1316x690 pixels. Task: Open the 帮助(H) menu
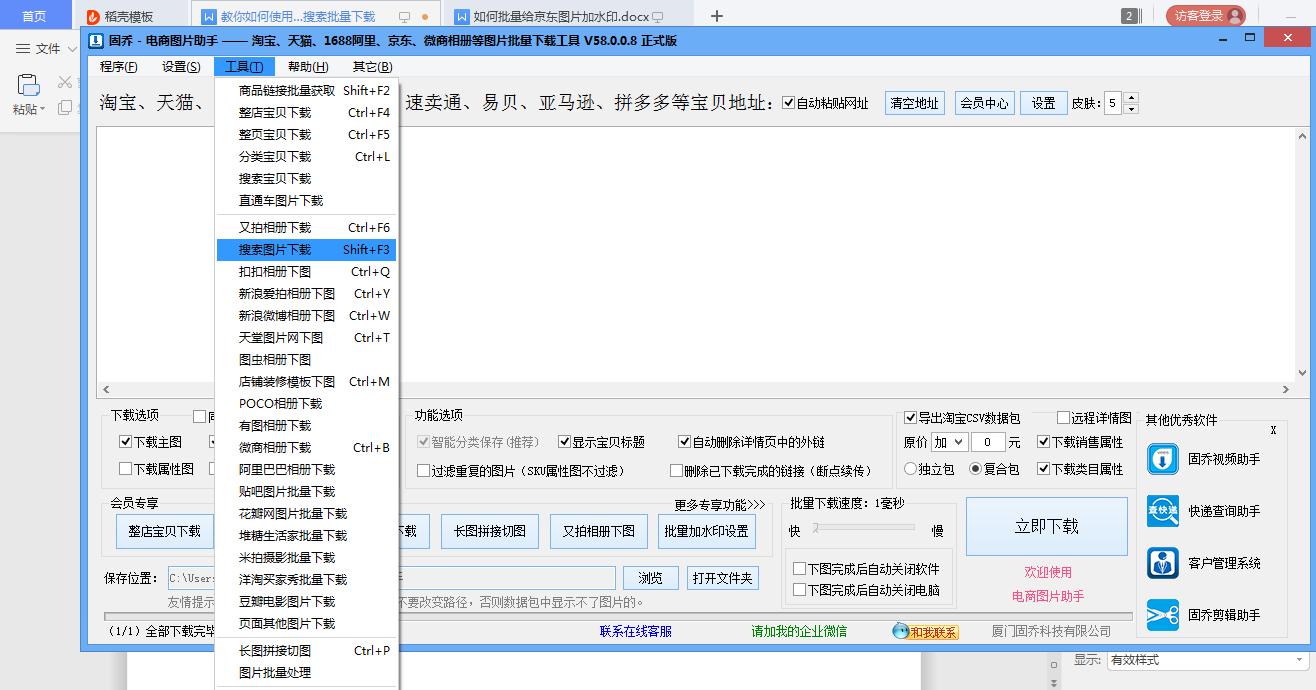pyautogui.click(x=308, y=66)
